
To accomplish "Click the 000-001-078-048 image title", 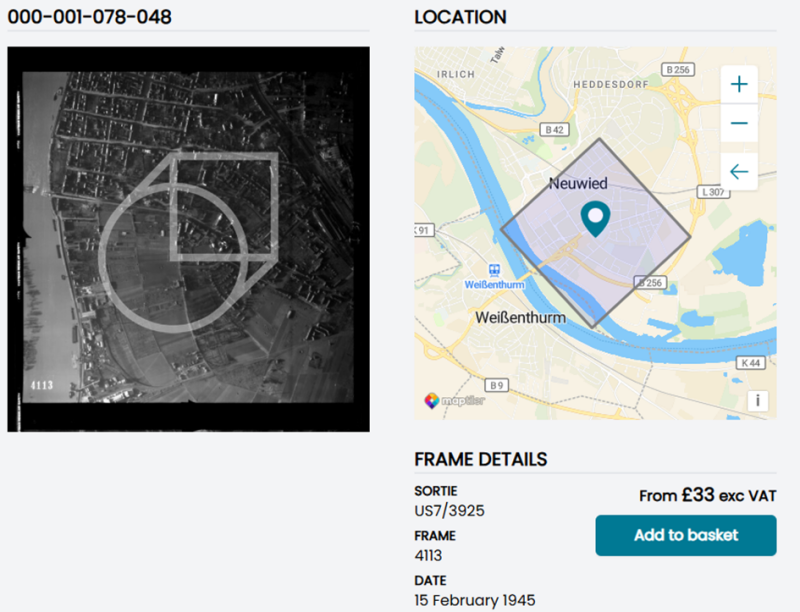I will click(x=90, y=17).
